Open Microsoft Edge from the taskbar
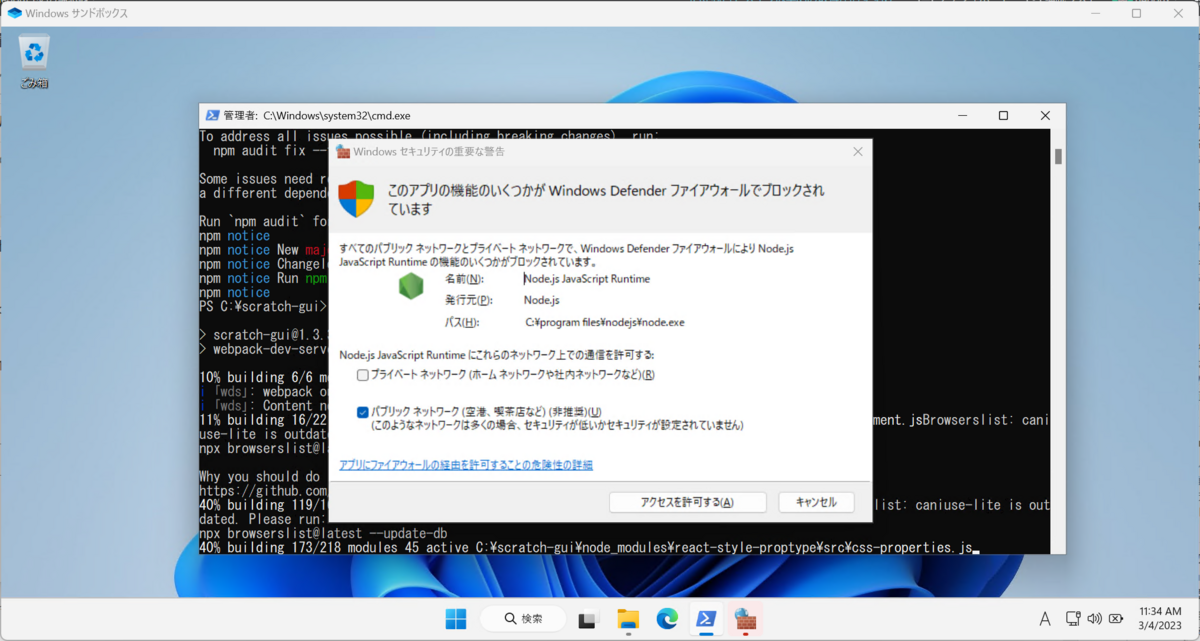Viewport: 1200px width, 641px height. [667, 619]
